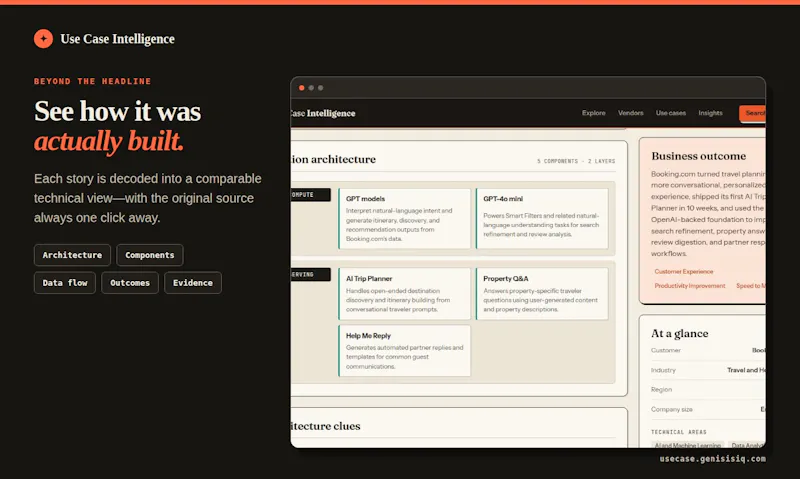
Task: Click the Case Intelligence logo in mockup header
Action: 323,113
